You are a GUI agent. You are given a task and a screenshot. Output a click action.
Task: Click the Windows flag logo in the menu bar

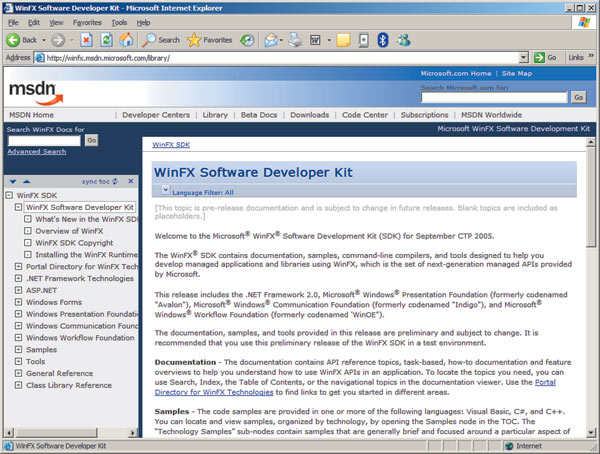click(584, 22)
